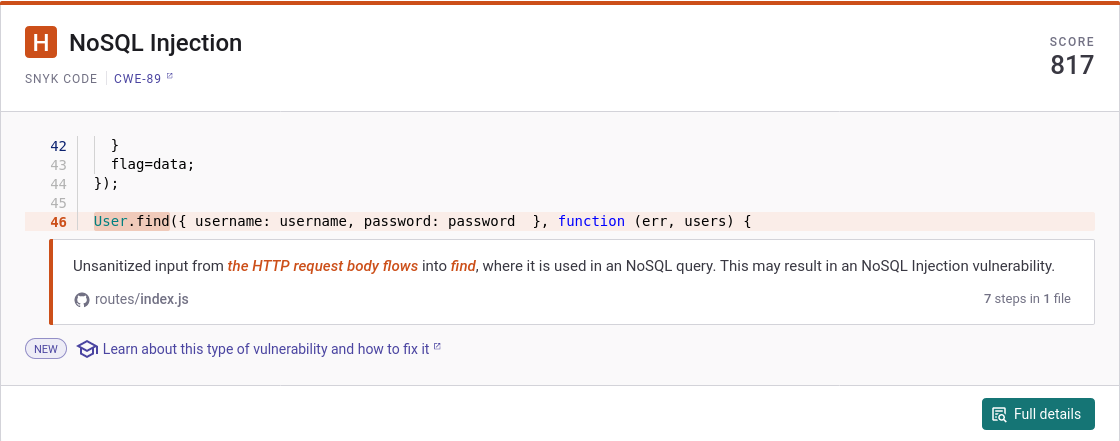Click line number 46 in the code

58,222
